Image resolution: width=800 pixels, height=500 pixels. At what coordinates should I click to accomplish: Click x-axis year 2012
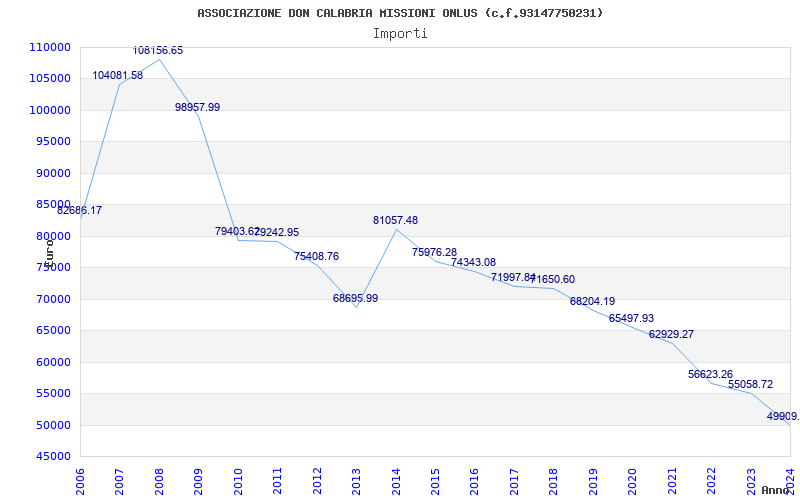(317, 481)
